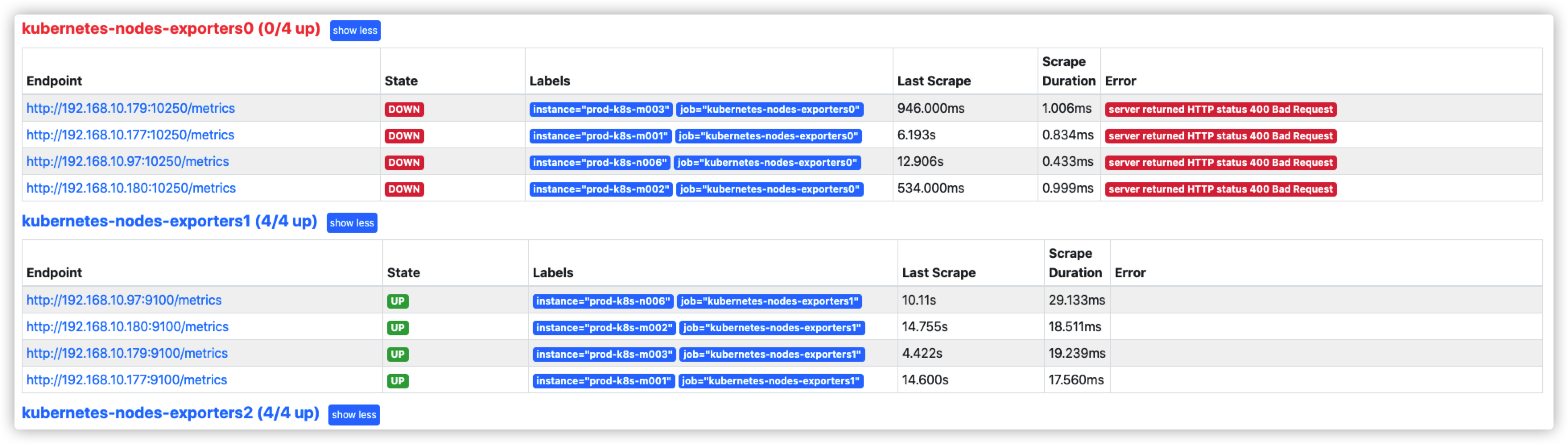Click instance="prod-k8s-m002" label in exporters0 table
Image resolution: width=1568 pixels, height=444 pixels.
click(601, 189)
